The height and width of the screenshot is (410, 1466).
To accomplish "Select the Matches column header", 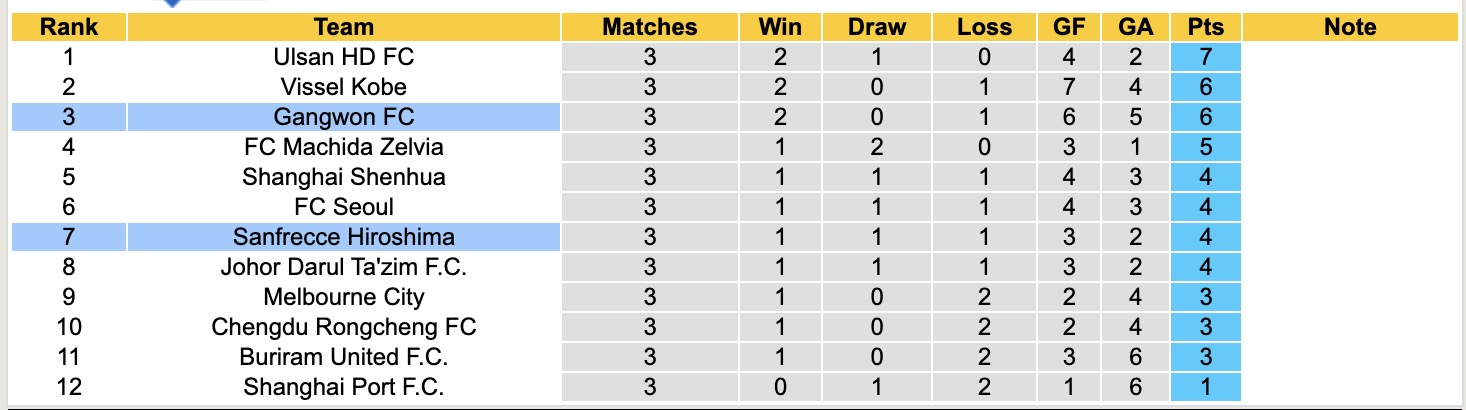I will (x=650, y=28).
